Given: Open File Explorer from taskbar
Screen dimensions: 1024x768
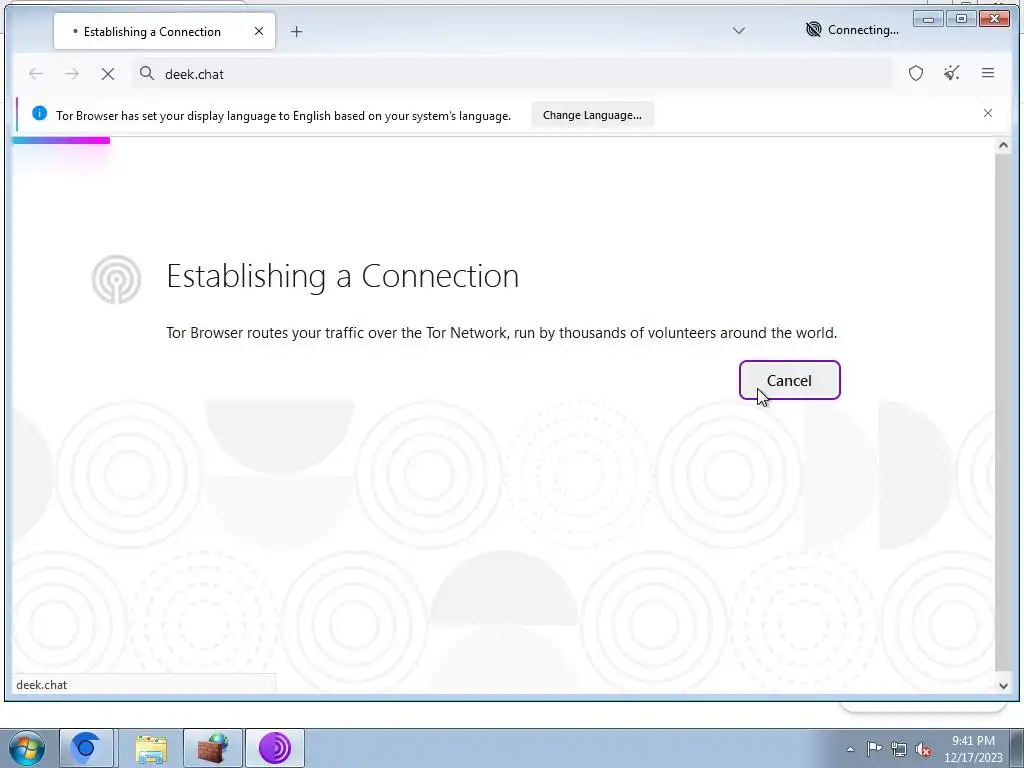Looking at the screenshot, I should pyautogui.click(x=151, y=748).
